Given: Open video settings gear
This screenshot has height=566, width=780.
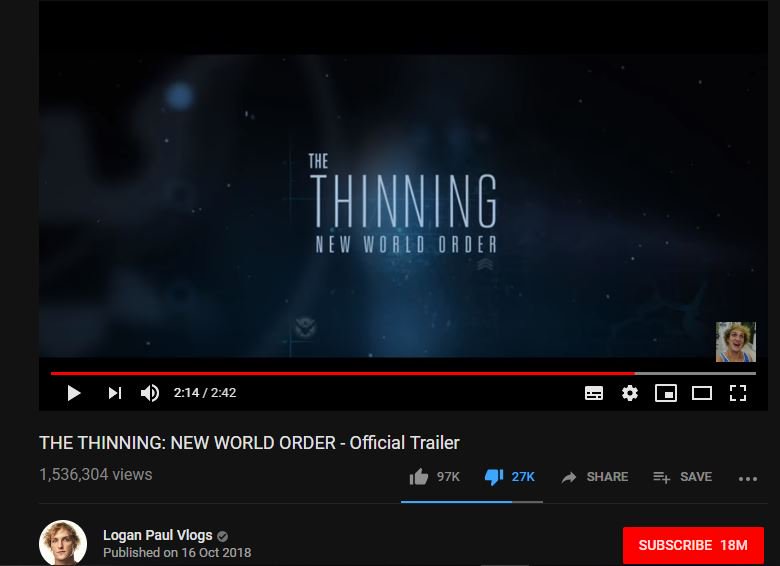Looking at the screenshot, I should 630,393.
